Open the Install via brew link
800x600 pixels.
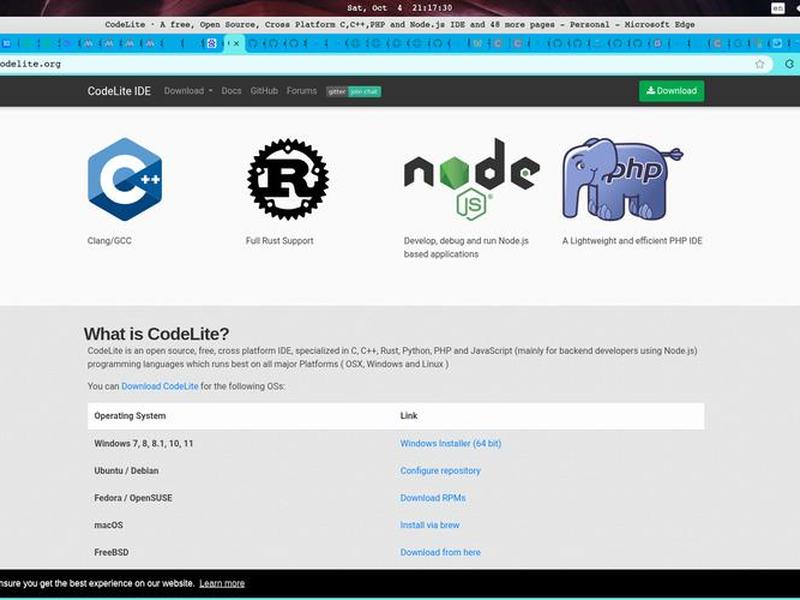tap(430, 525)
